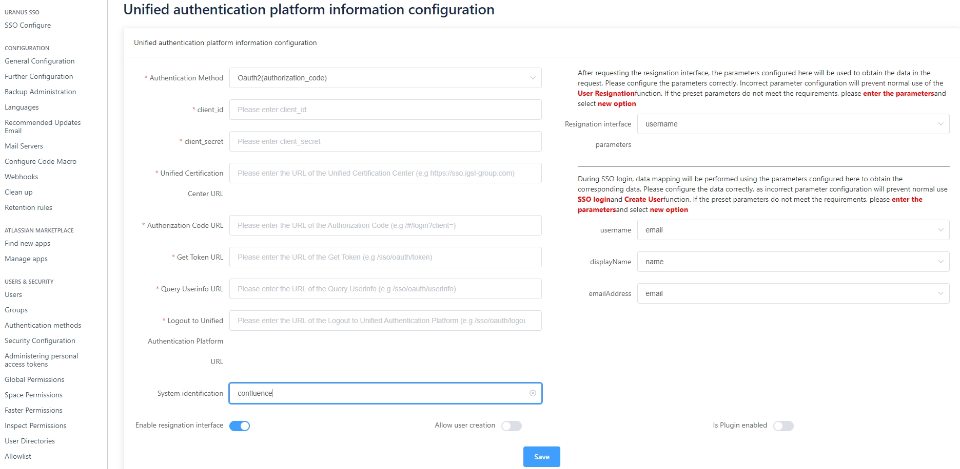Clear the System identification field icon

coord(533,393)
